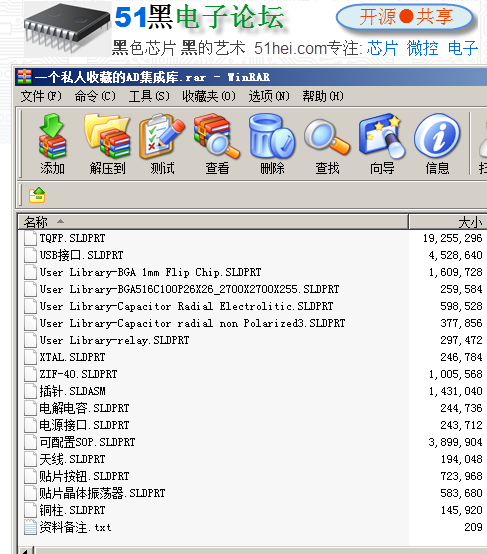Click the 开源共享 banner button
Screen dimensions: 487x554
tap(405, 17)
